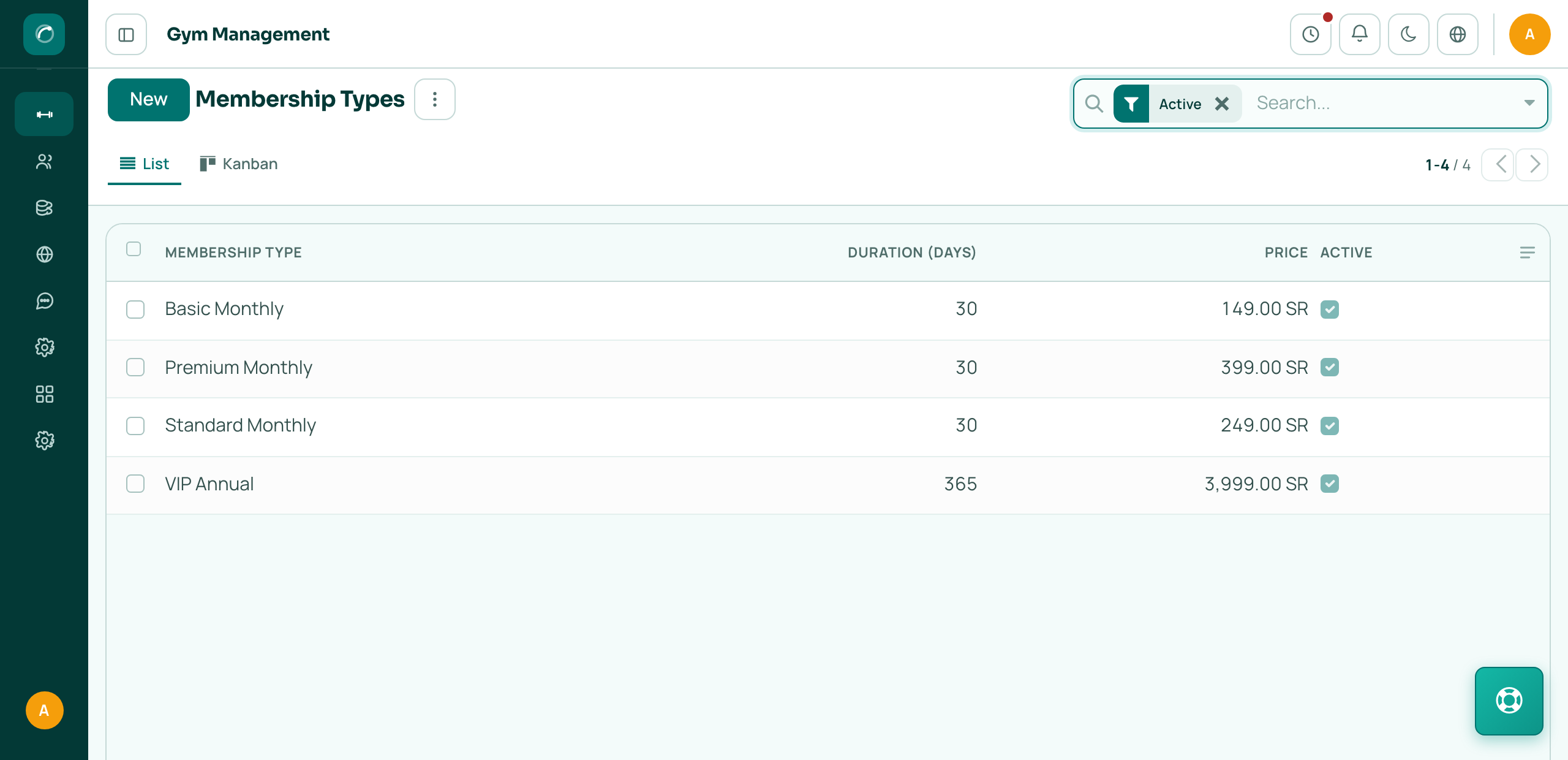Click the coins stack sidebar icon
The width and height of the screenshot is (1568, 760).
tap(44, 208)
